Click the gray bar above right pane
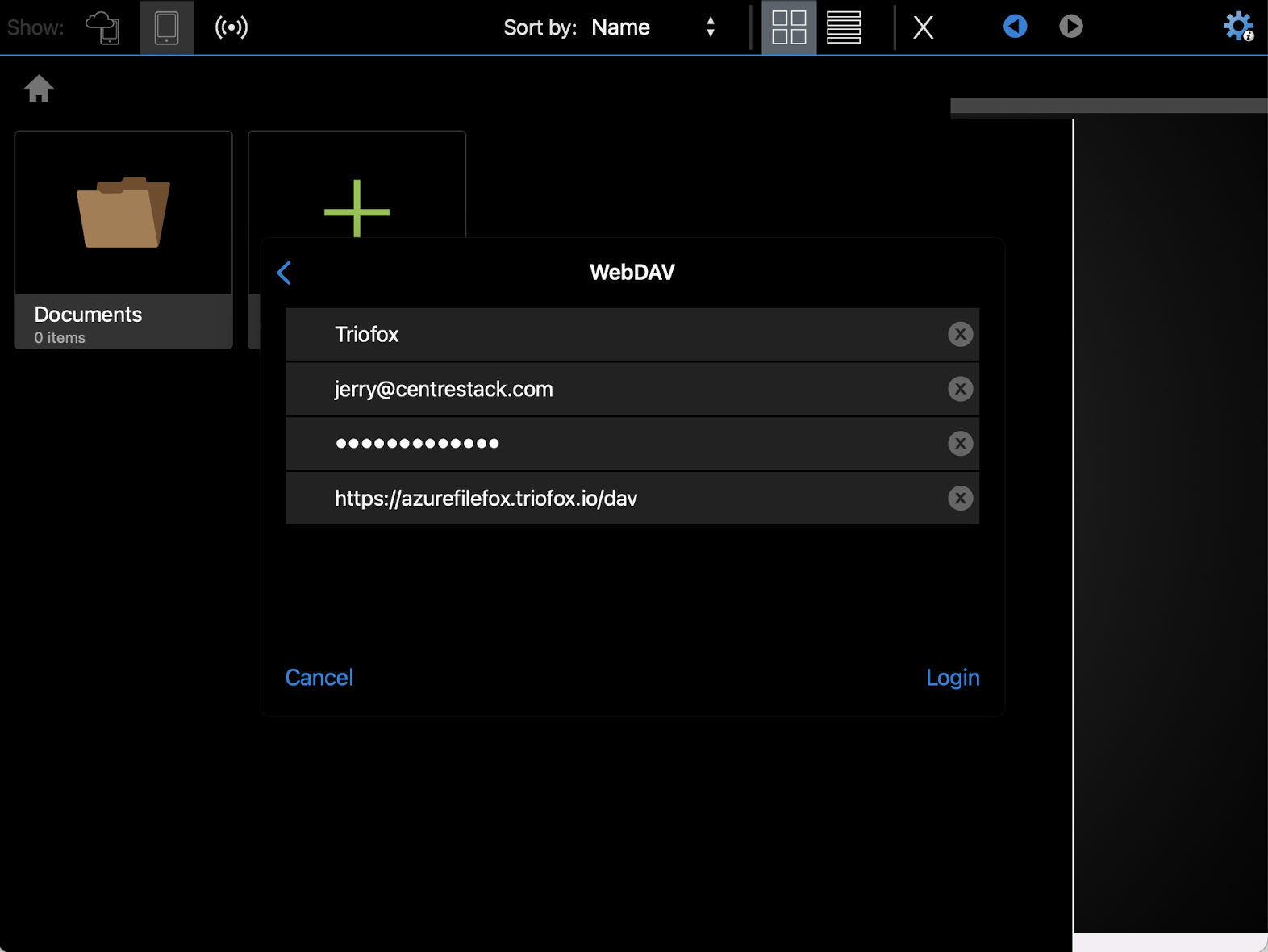This screenshot has height=952, width=1268. click(1109, 106)
